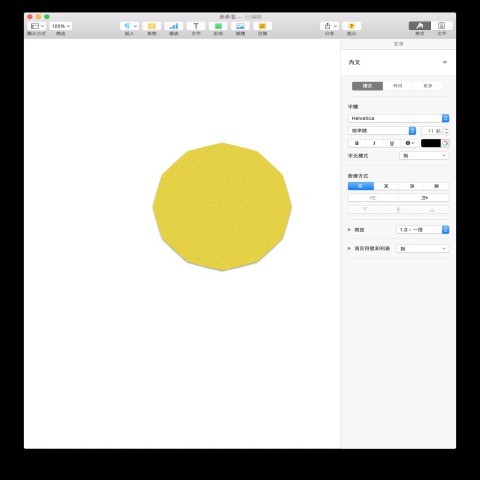Switch to the More tab in sidebar
The height and width of the screenshot is (480, 480).
[428, 86]
